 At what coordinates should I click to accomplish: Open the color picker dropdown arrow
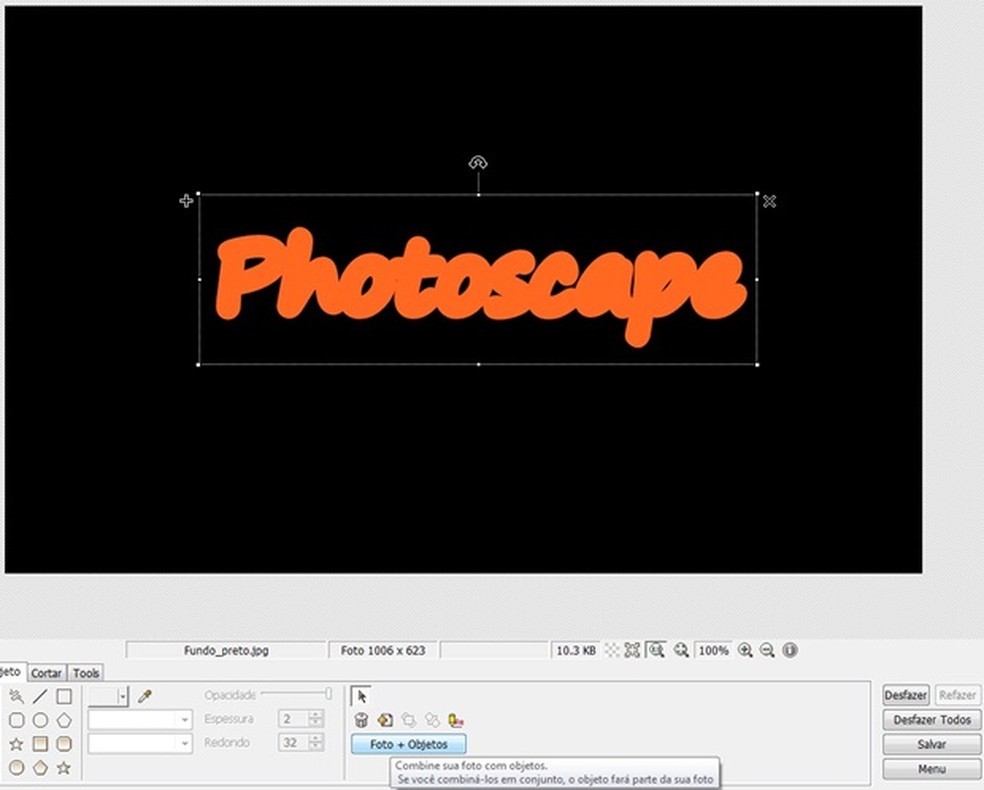[123, 696]
